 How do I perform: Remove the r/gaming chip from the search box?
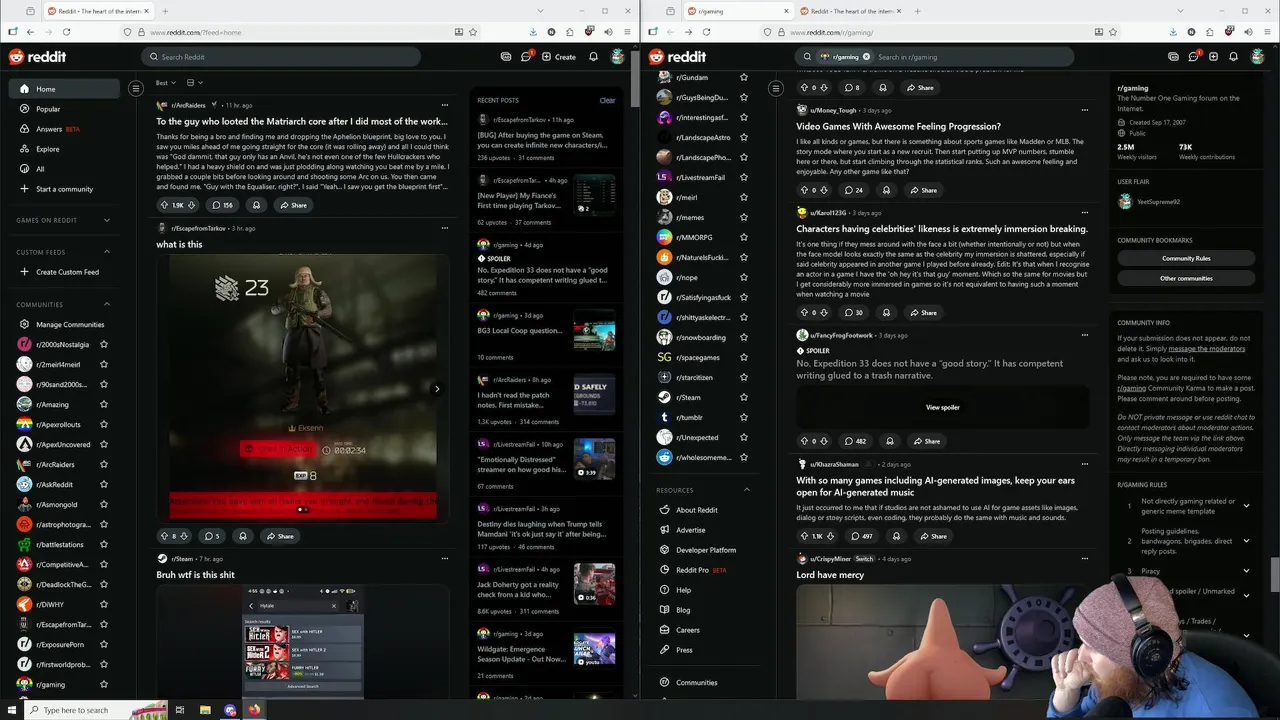click(x=866, y=57)
